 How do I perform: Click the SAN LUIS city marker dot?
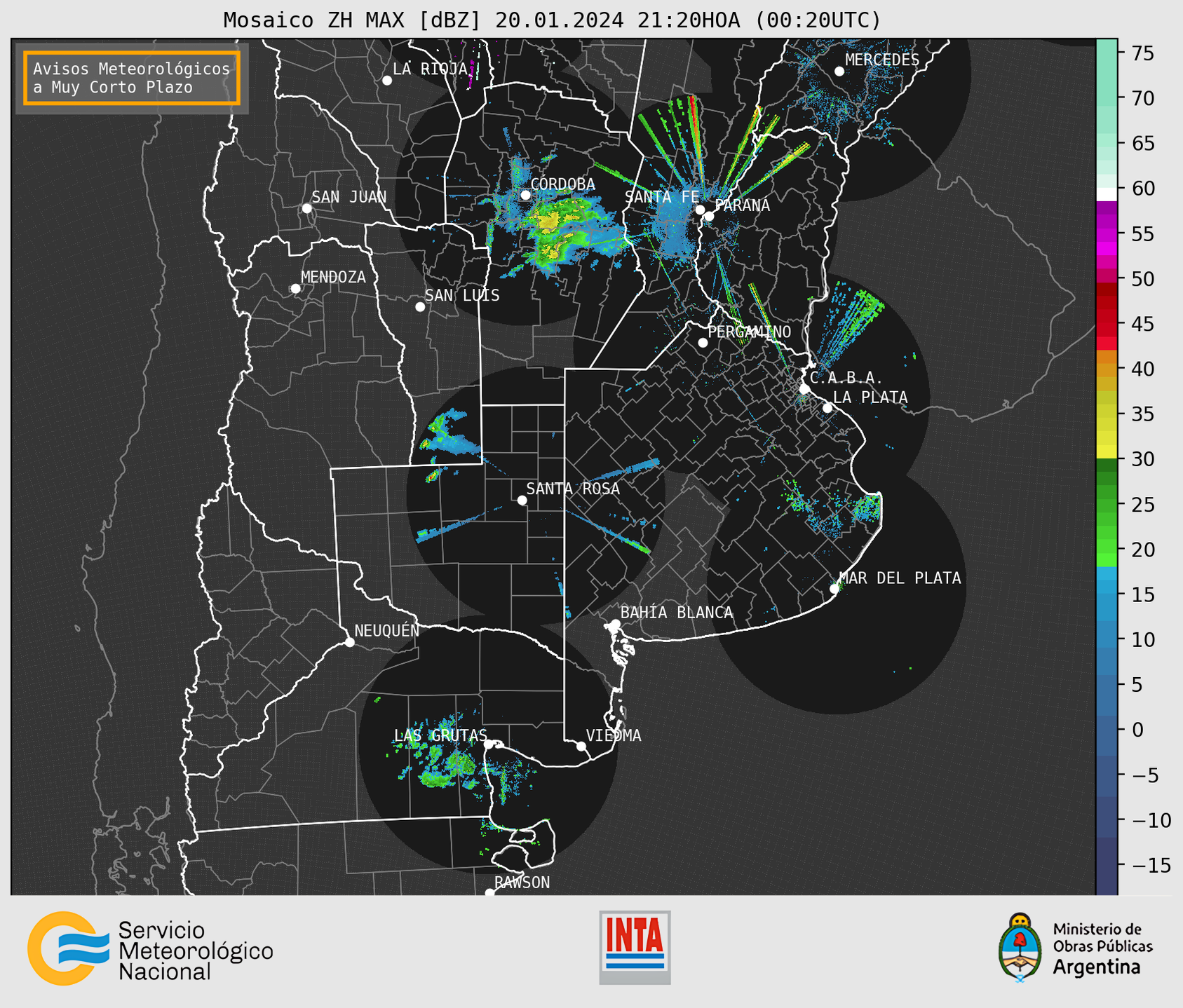(420, 307)
